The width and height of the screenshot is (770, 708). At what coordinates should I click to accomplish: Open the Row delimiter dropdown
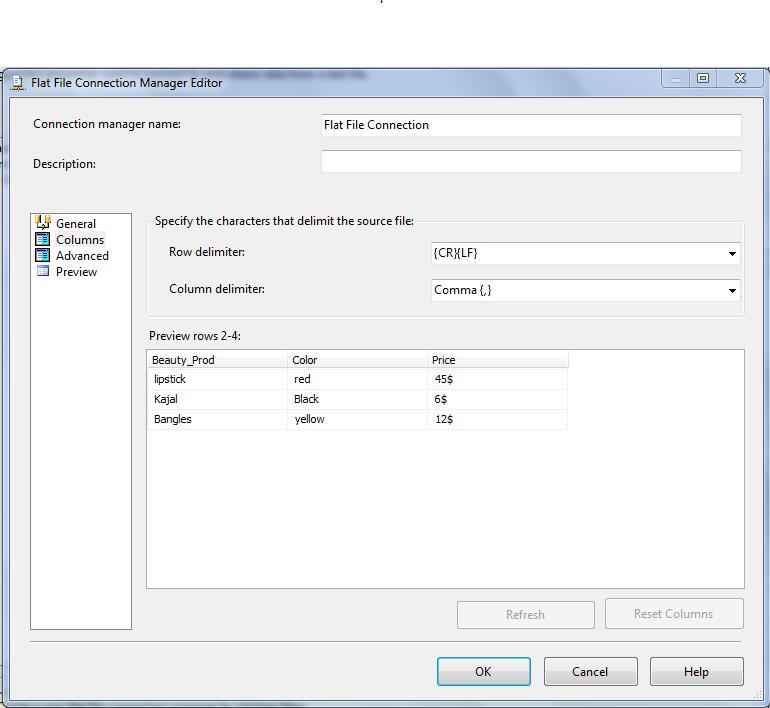[733, 254]
